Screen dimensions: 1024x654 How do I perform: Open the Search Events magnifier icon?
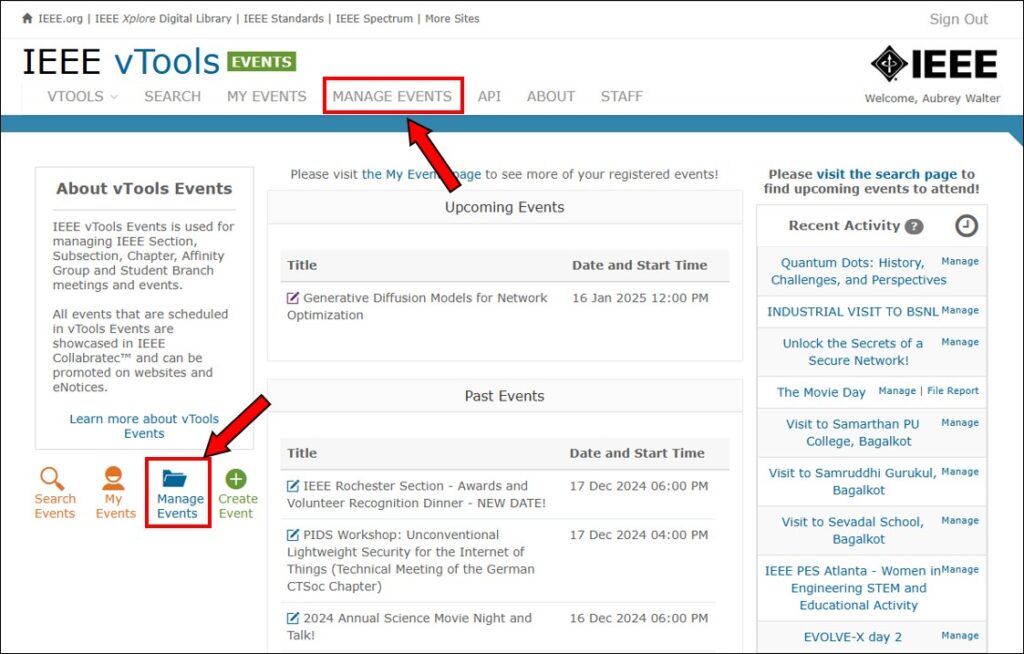coord(52,479)
